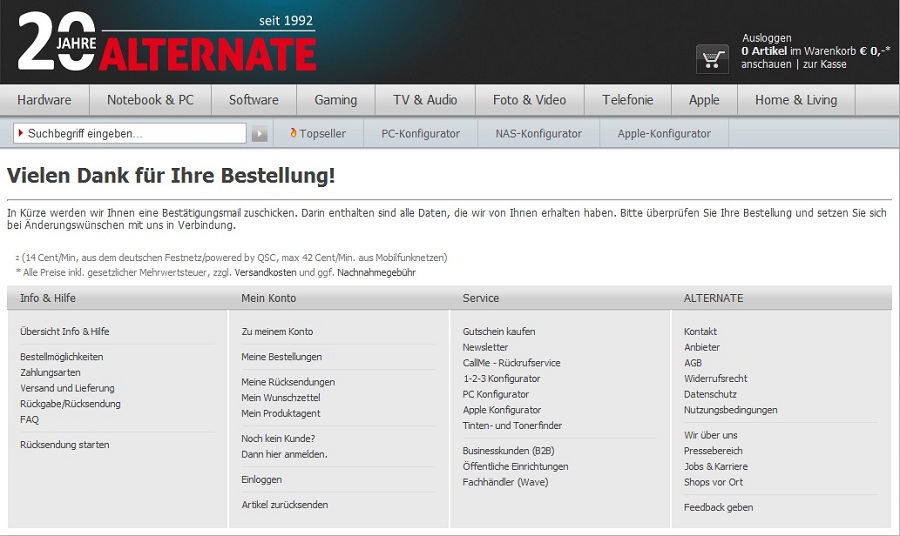Go to checkout via zur Kasse

coord(825,64)
